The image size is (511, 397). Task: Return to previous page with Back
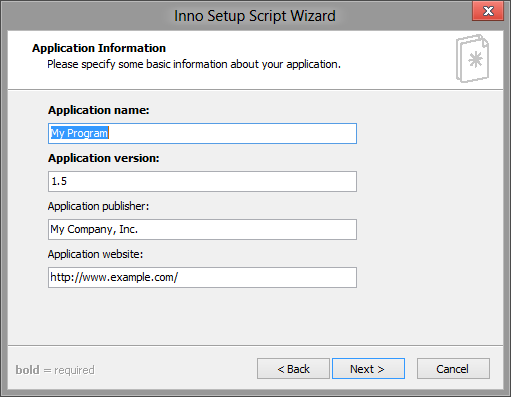(x=293, y=369)
